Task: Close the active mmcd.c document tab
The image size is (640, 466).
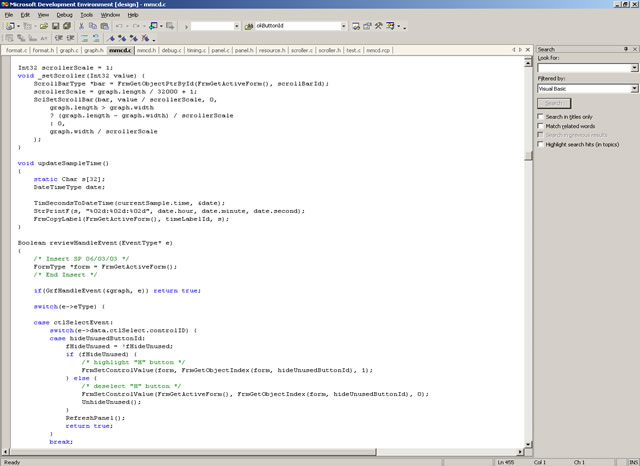Action: pos(529,49)
